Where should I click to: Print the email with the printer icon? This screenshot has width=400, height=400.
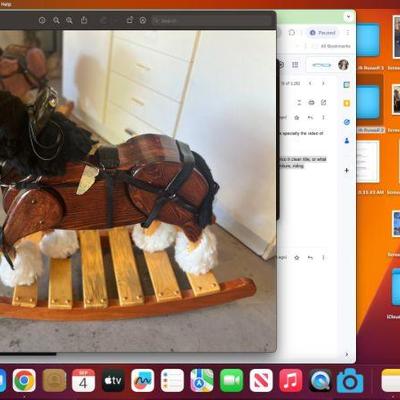tap(311, 102)
